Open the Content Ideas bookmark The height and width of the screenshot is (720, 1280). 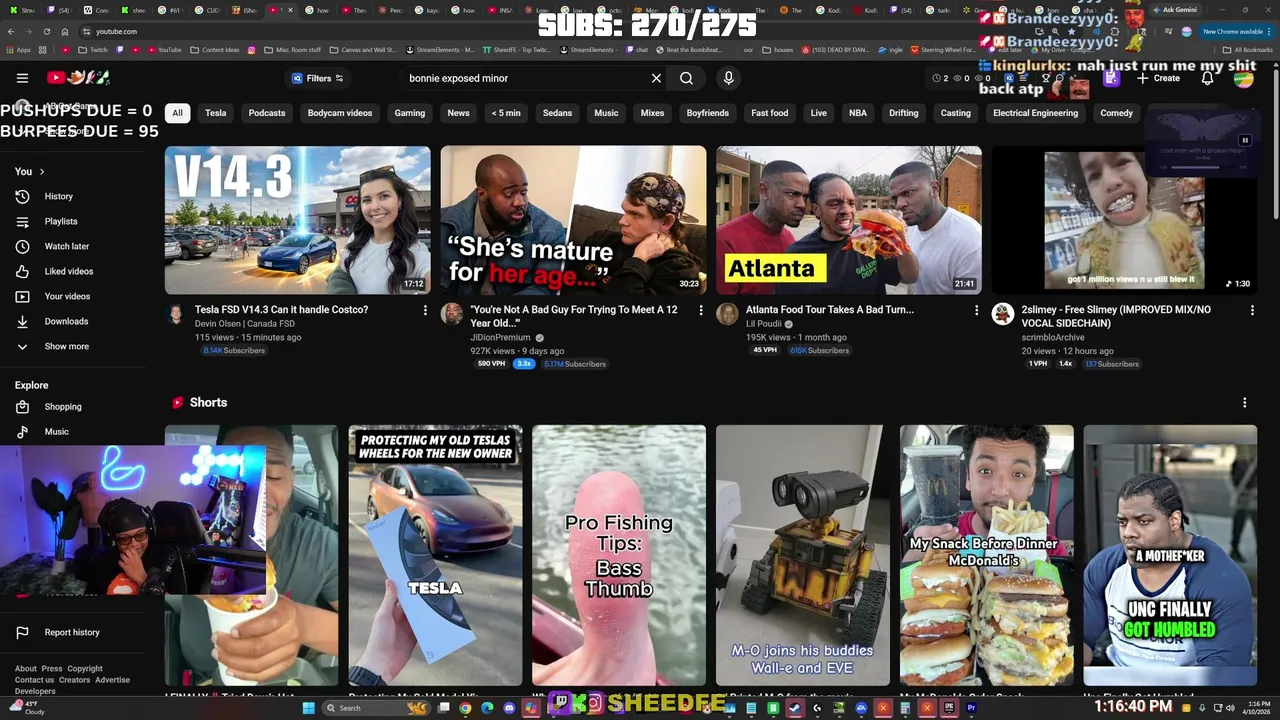tap(215, 49)
